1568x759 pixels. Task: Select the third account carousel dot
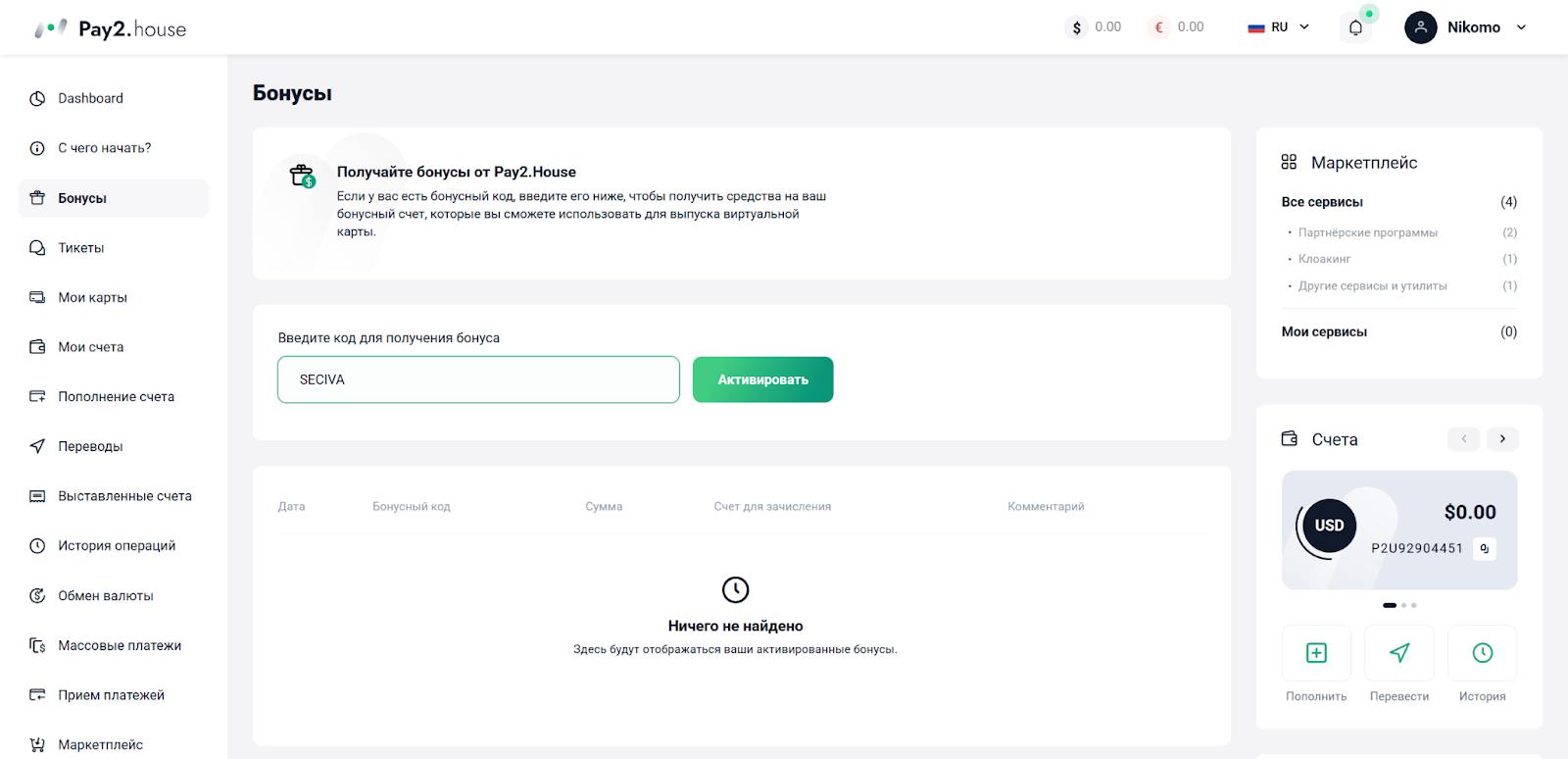pos(1414,605)
